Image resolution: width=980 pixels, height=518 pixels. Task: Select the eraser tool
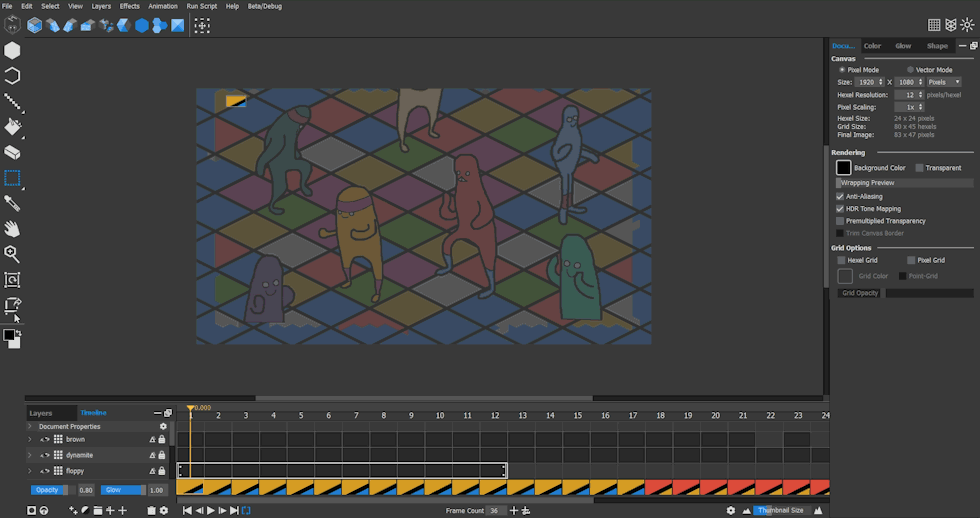[x=12, y=153]
